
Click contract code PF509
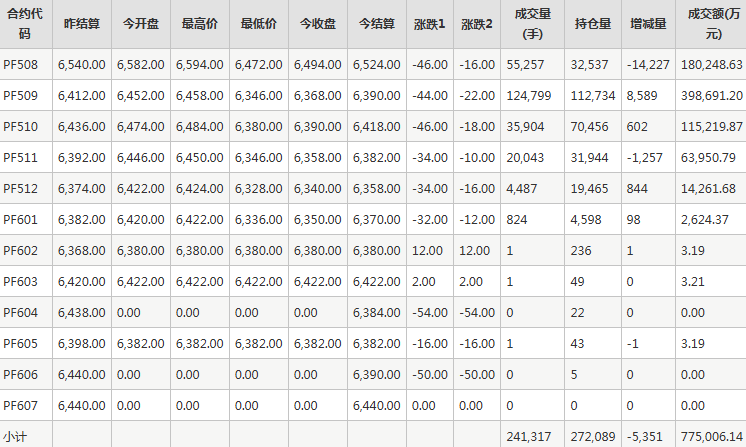20,96
